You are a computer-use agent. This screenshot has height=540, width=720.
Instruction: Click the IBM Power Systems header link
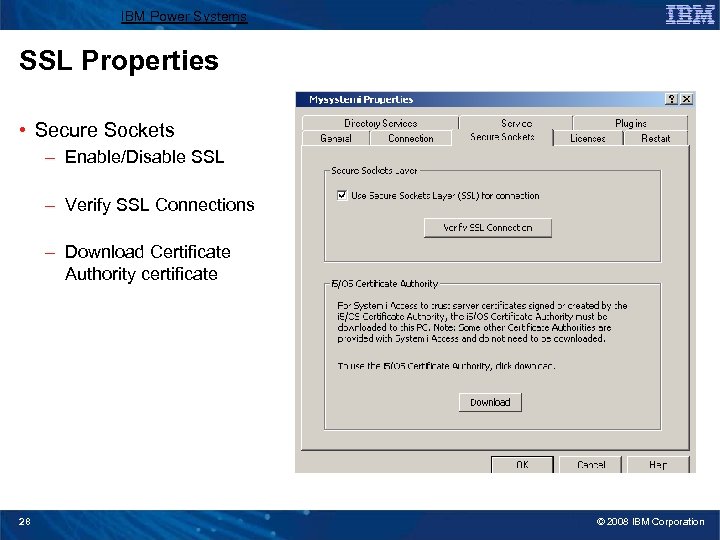(184, 17)
